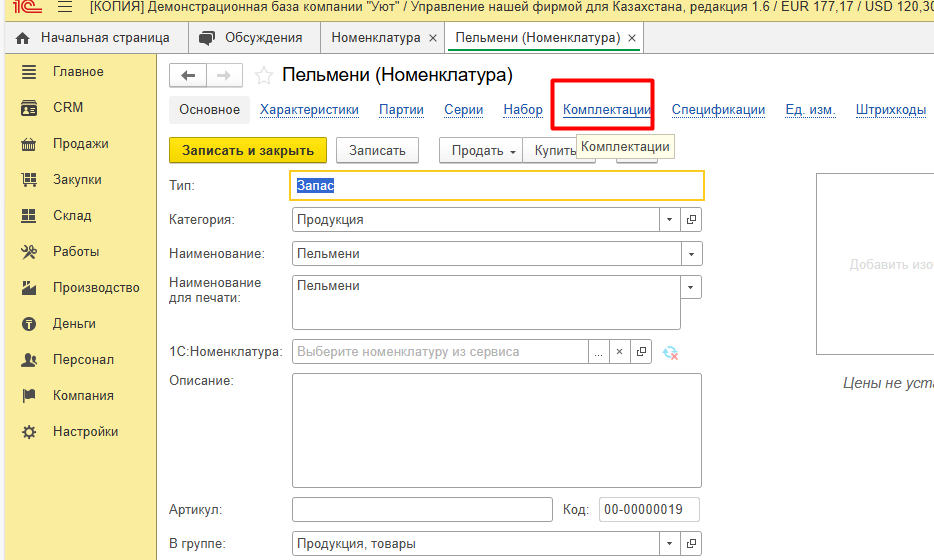934x560 pixels.
Task: Expand the В группе dropdown
Action: [x=669, y=544]
